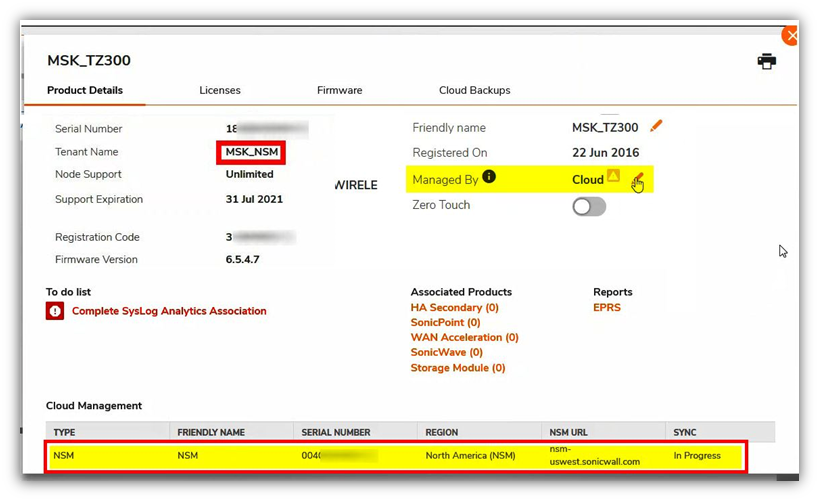This screenshot has width=819, height=501.
Task: Click the MSK_TZ300 dialog title
Action: pos(89,61)
